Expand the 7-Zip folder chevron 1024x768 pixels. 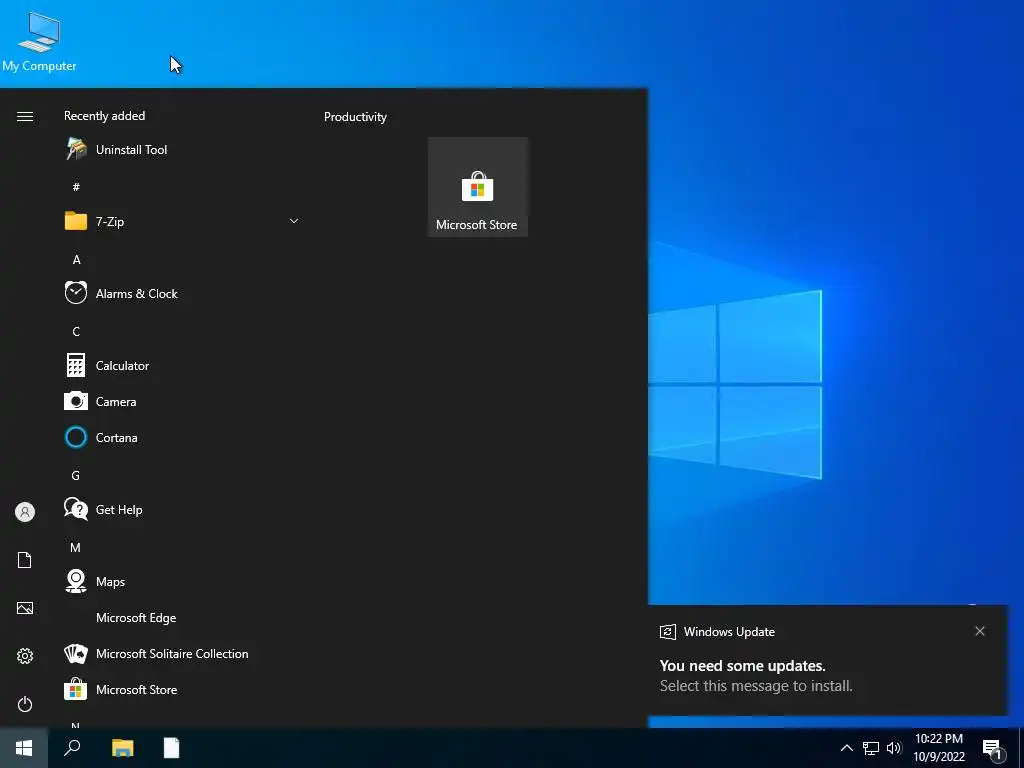tap(294, 221)
